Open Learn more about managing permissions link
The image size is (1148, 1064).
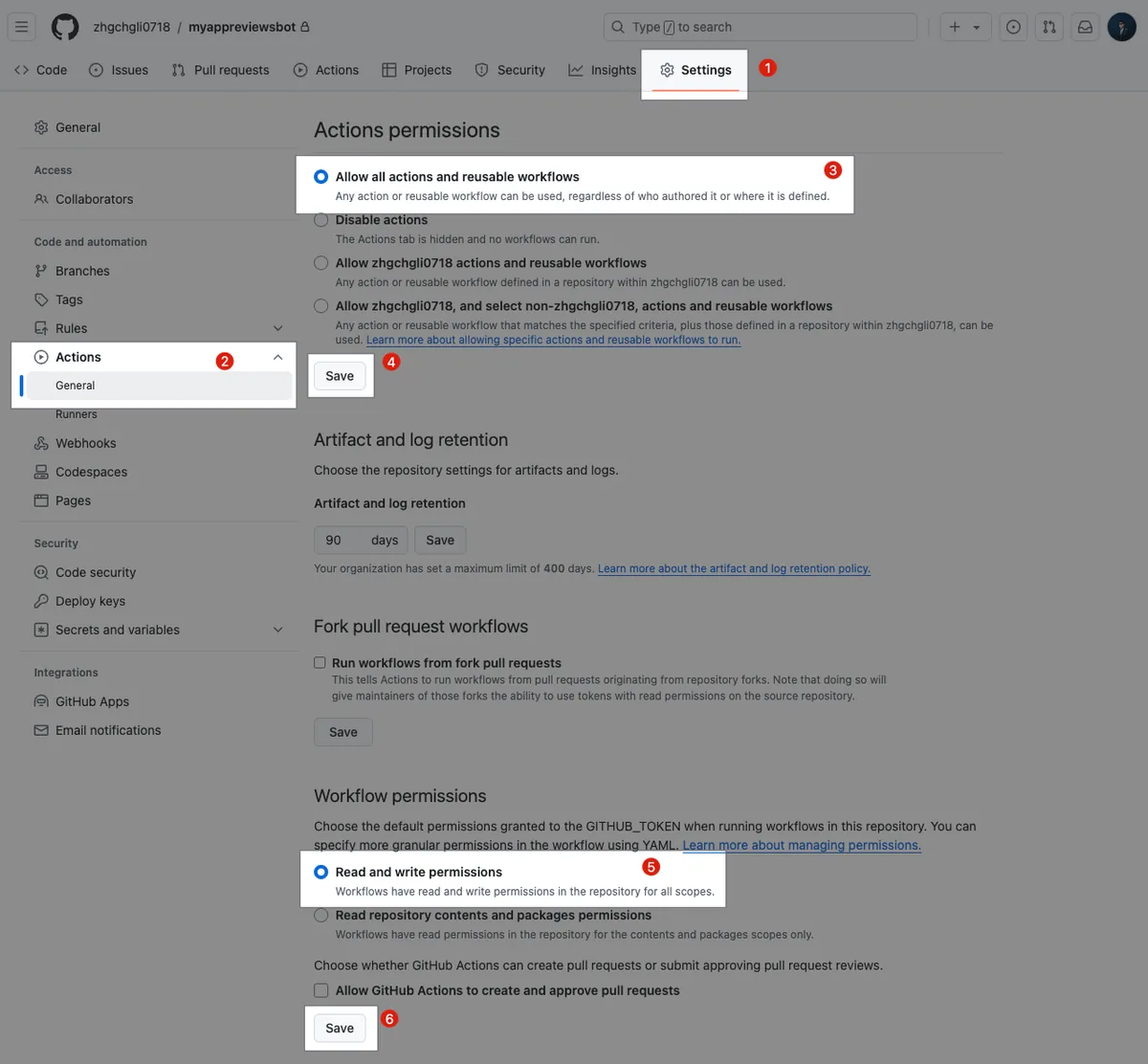tap(802, 846)
